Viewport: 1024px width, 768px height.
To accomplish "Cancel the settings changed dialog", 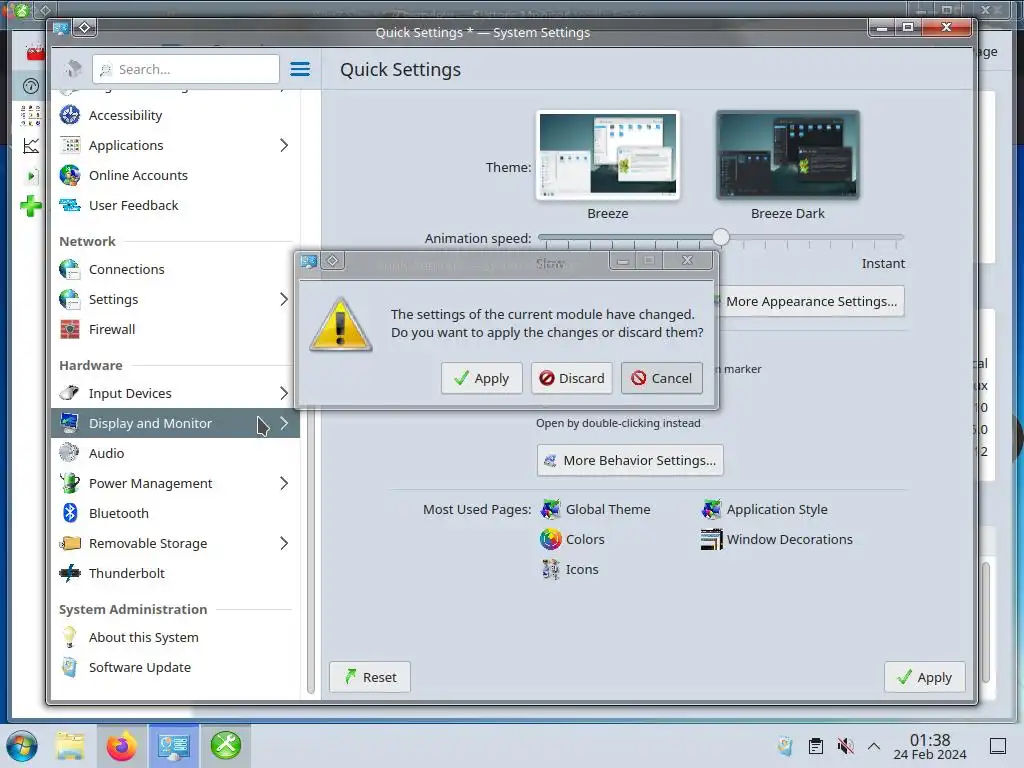I will pyautogui.click(x=662, y=378).
